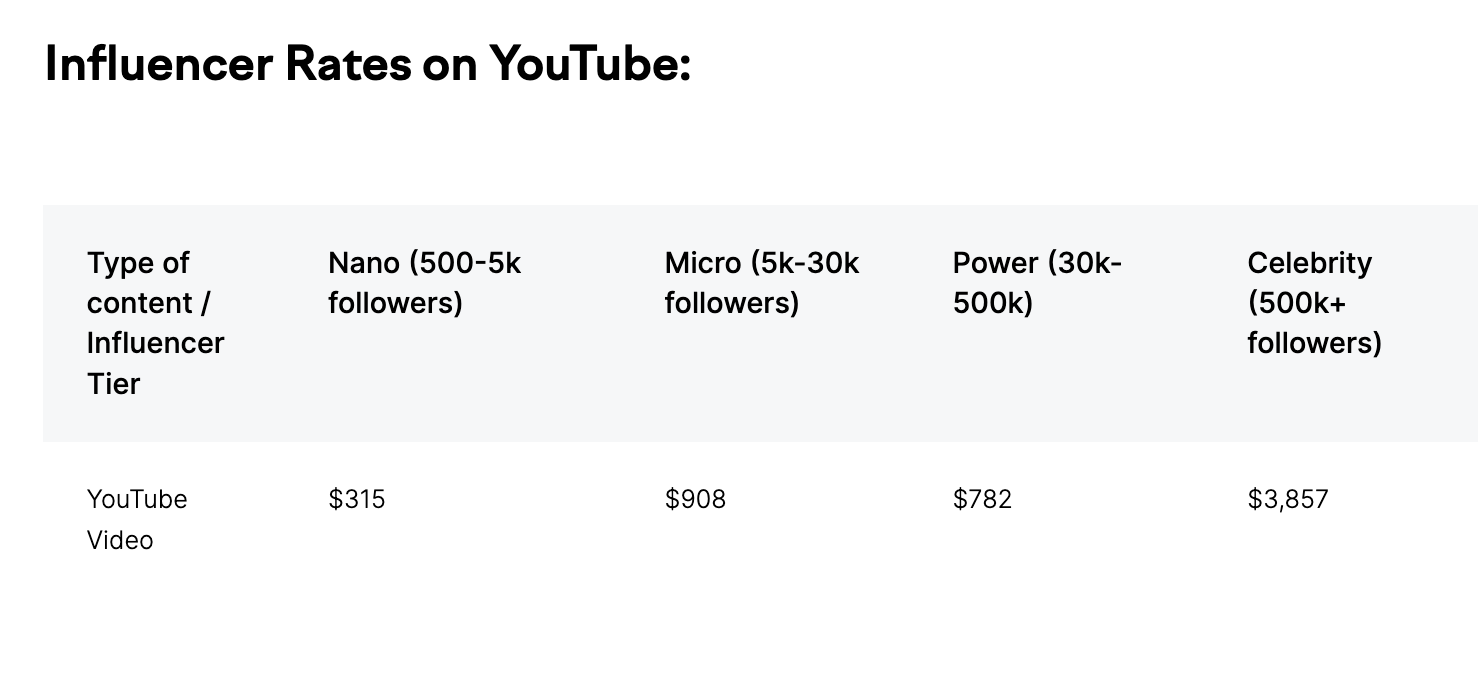The width and height of the screenshot is (1480, 680).
Task: Click the $3,857 Celebrity rate value
Action: tap(1287, 499)
